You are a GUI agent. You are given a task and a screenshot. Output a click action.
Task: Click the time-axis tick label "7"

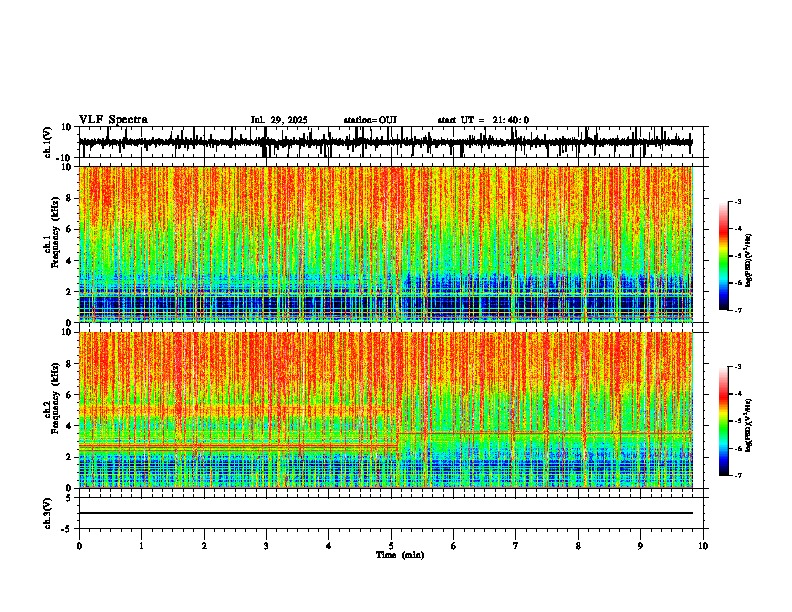[516, 546]
